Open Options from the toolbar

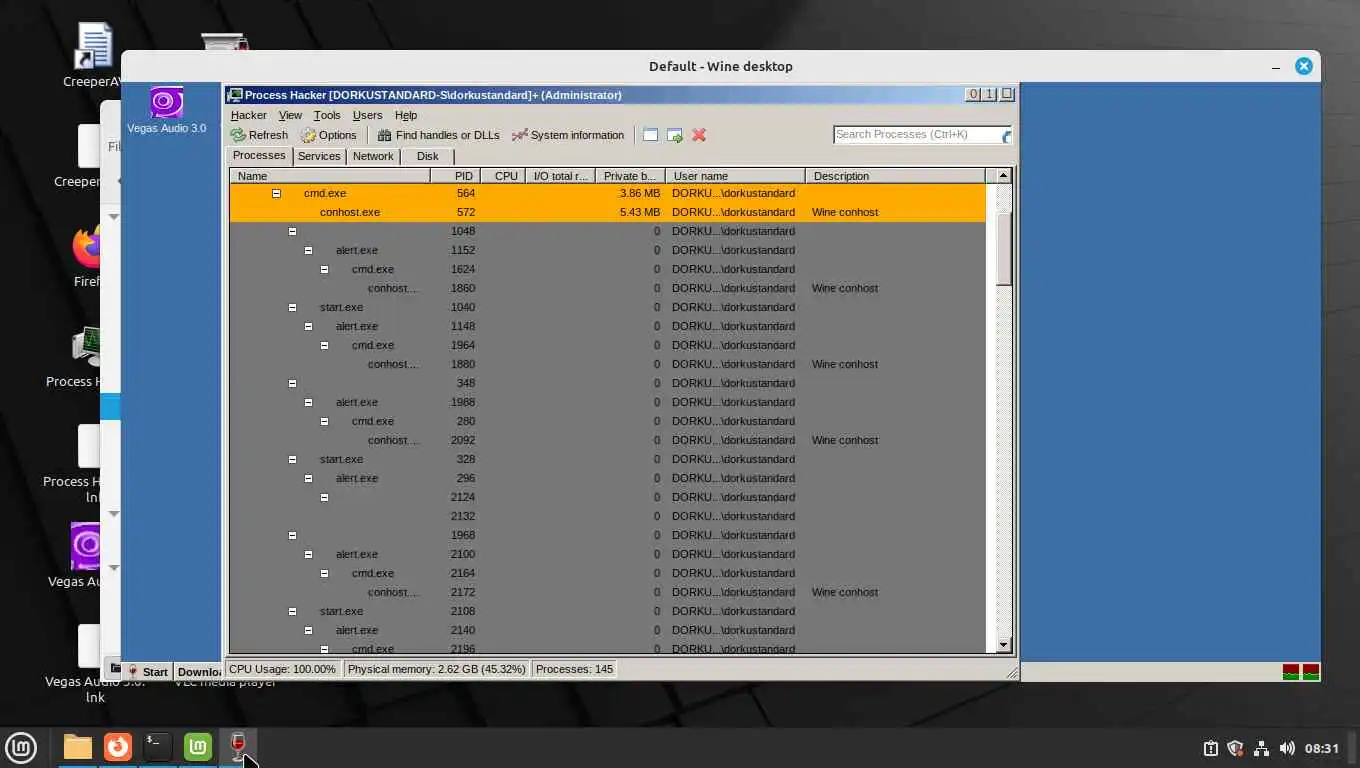[x=329, y=135]
